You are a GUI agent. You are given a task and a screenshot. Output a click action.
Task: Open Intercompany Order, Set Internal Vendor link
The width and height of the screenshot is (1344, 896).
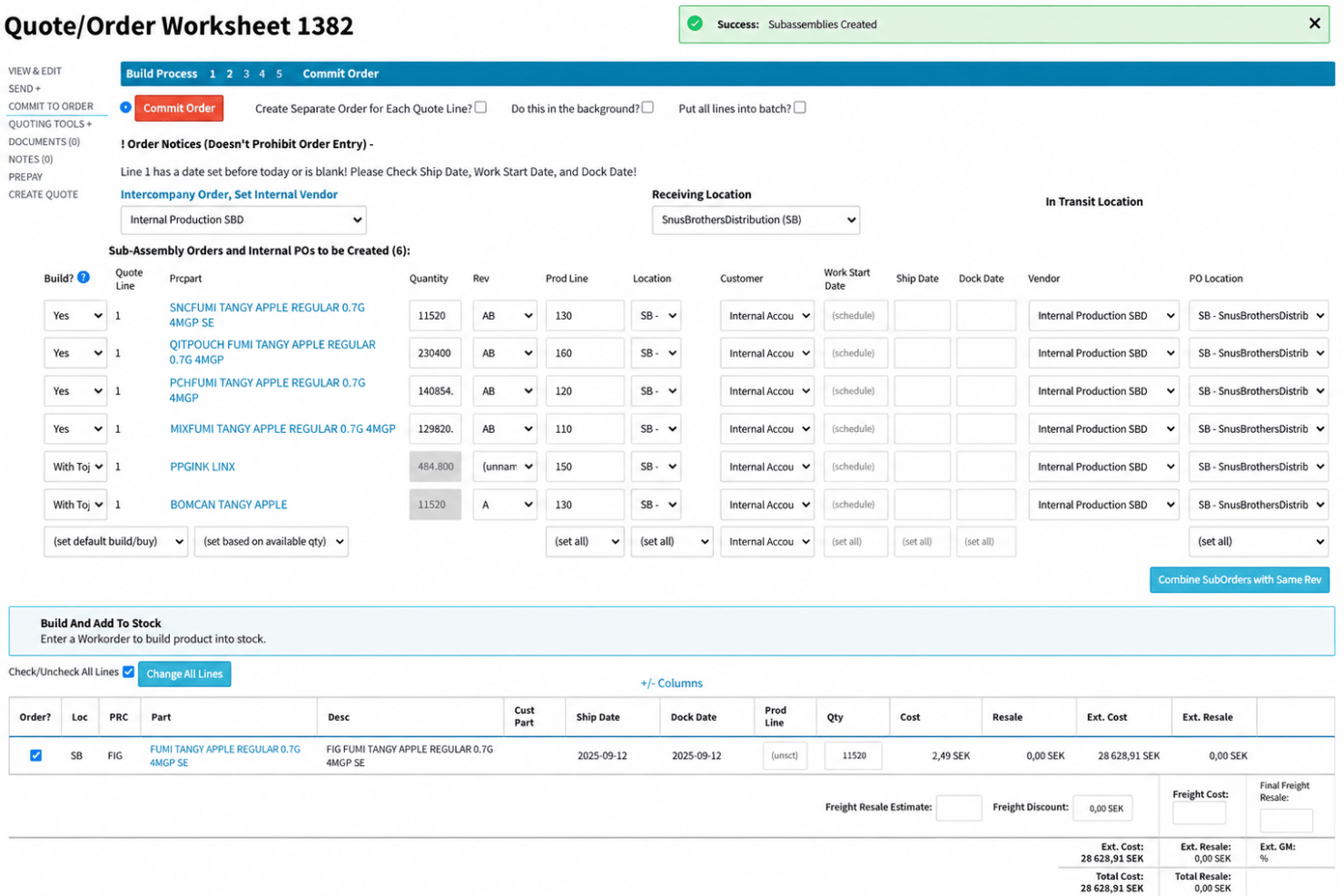click(x=229, y=194)
